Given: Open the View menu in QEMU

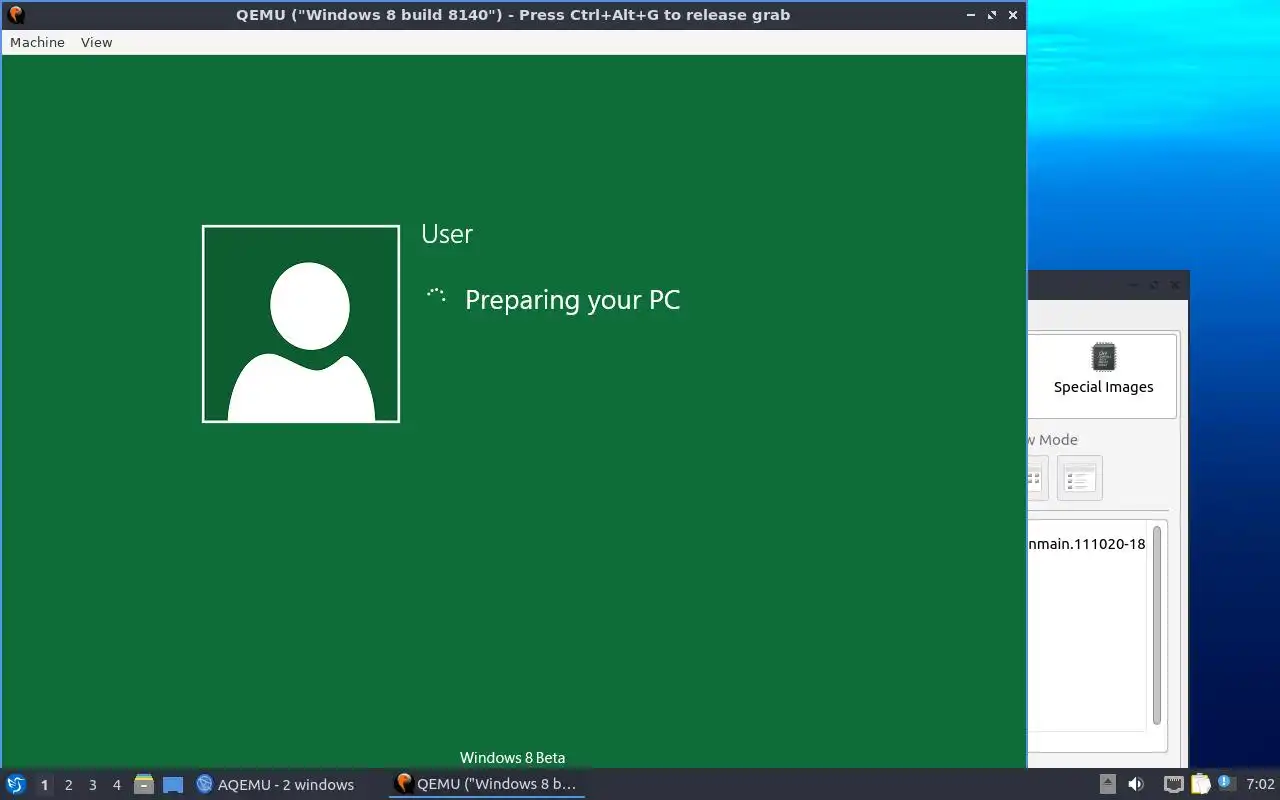Looking at the screenshot, I should [96, 42].
